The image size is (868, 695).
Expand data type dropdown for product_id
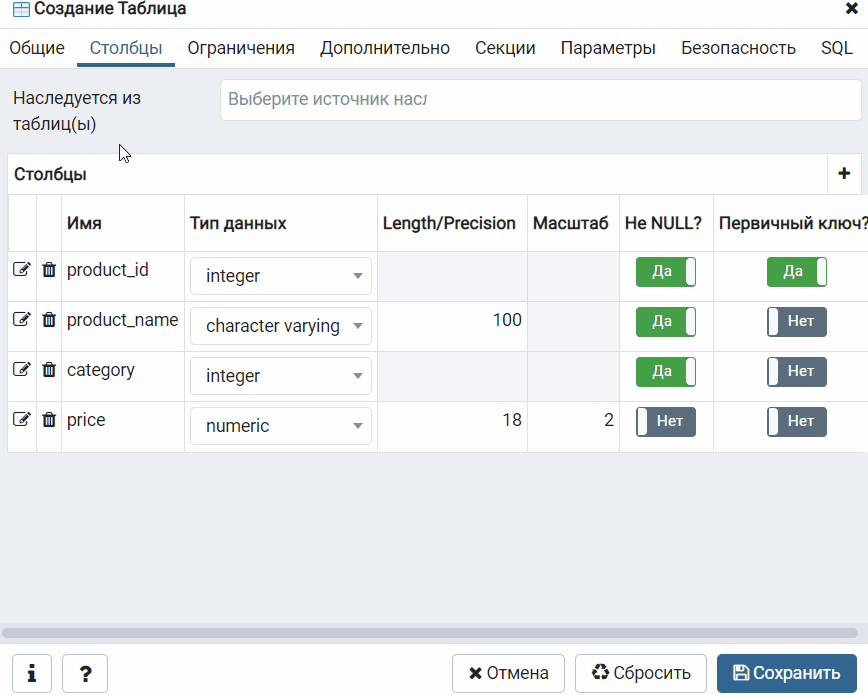[x=281, y=276]
